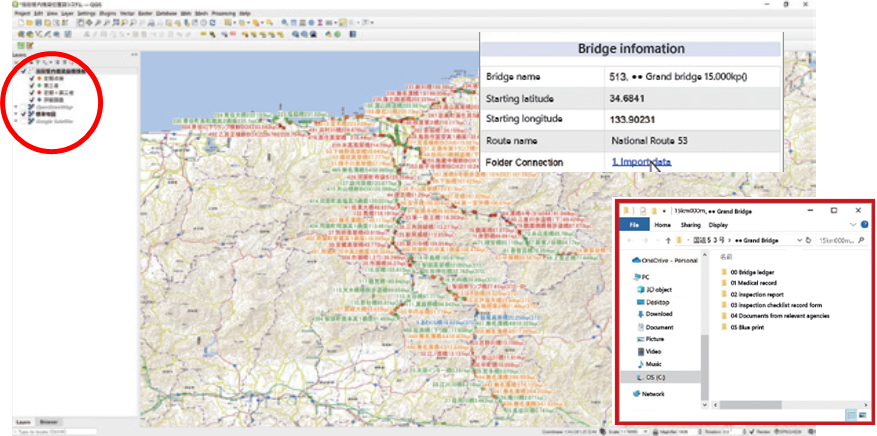
Task: Open the 00 Bridge ledger folder
Action: 751,272
